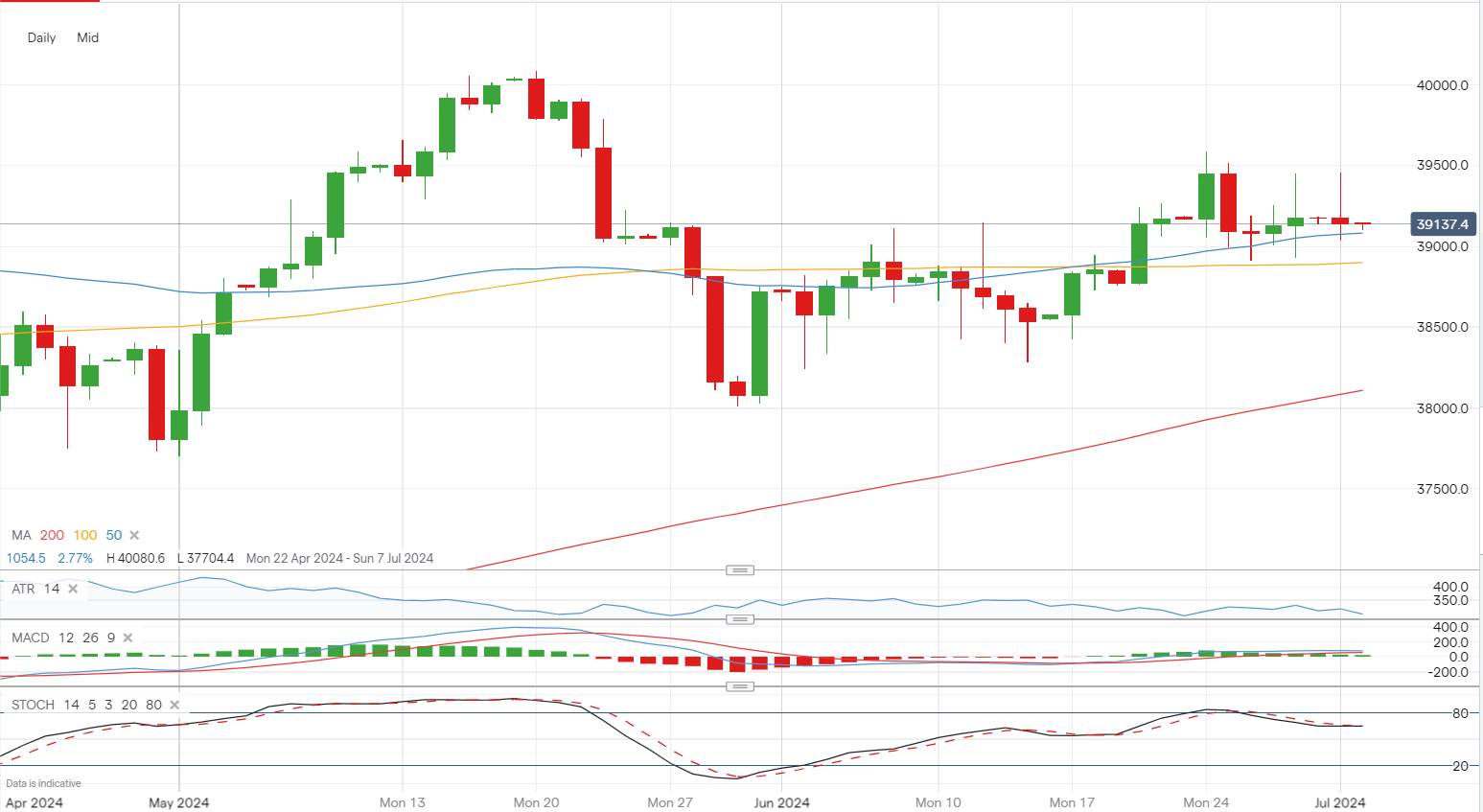Remove the MACD 12 26 9 indicator
The height and width of the screenshot is (812, 1483).
point(127,638)
